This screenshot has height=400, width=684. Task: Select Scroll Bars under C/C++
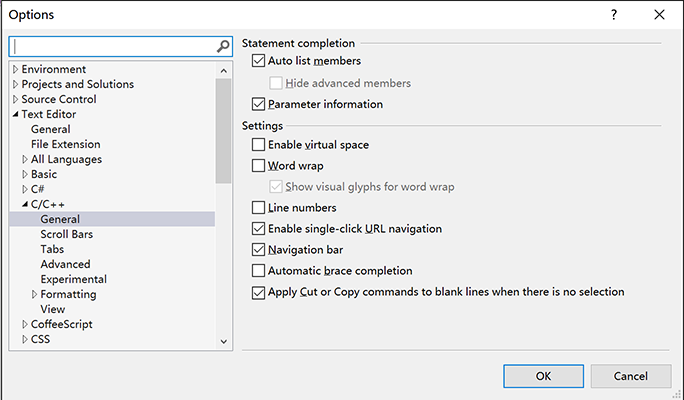pos(67,234)
